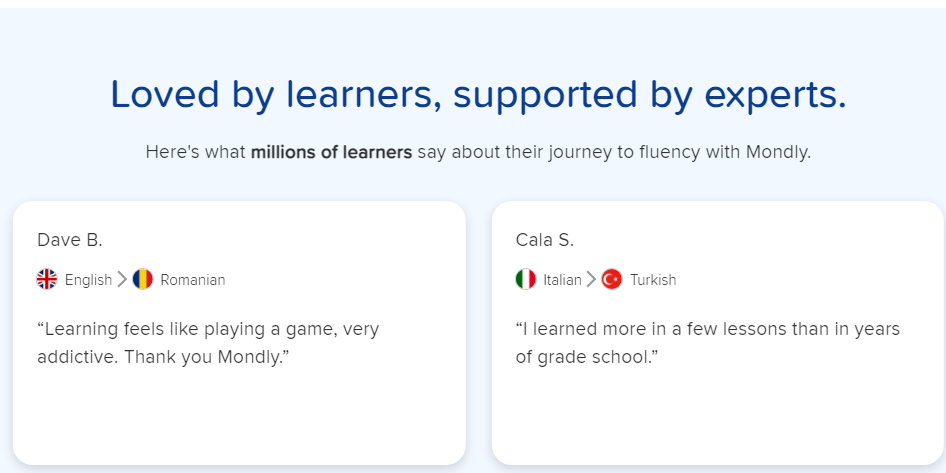The width and height of the screenshot is (946, 473).
Task: Click Cala S.'s quote about grade school
Action: pyautogui.click(x=708, y=342)
